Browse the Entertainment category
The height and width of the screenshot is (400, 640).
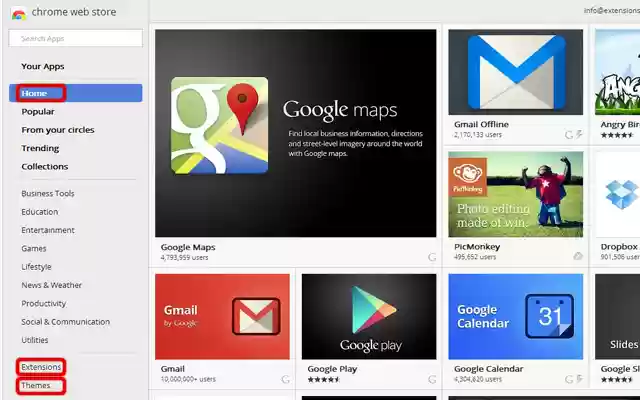point(48,230)
